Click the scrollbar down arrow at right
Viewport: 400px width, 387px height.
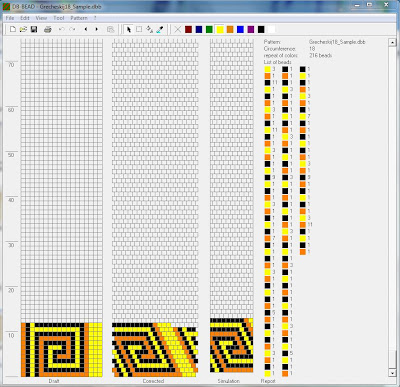[392, 372]
